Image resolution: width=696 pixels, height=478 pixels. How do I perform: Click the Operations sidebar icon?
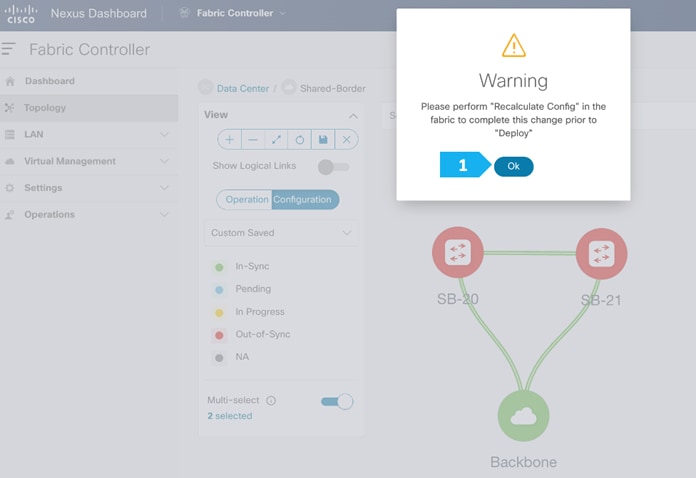coord(9,215)
